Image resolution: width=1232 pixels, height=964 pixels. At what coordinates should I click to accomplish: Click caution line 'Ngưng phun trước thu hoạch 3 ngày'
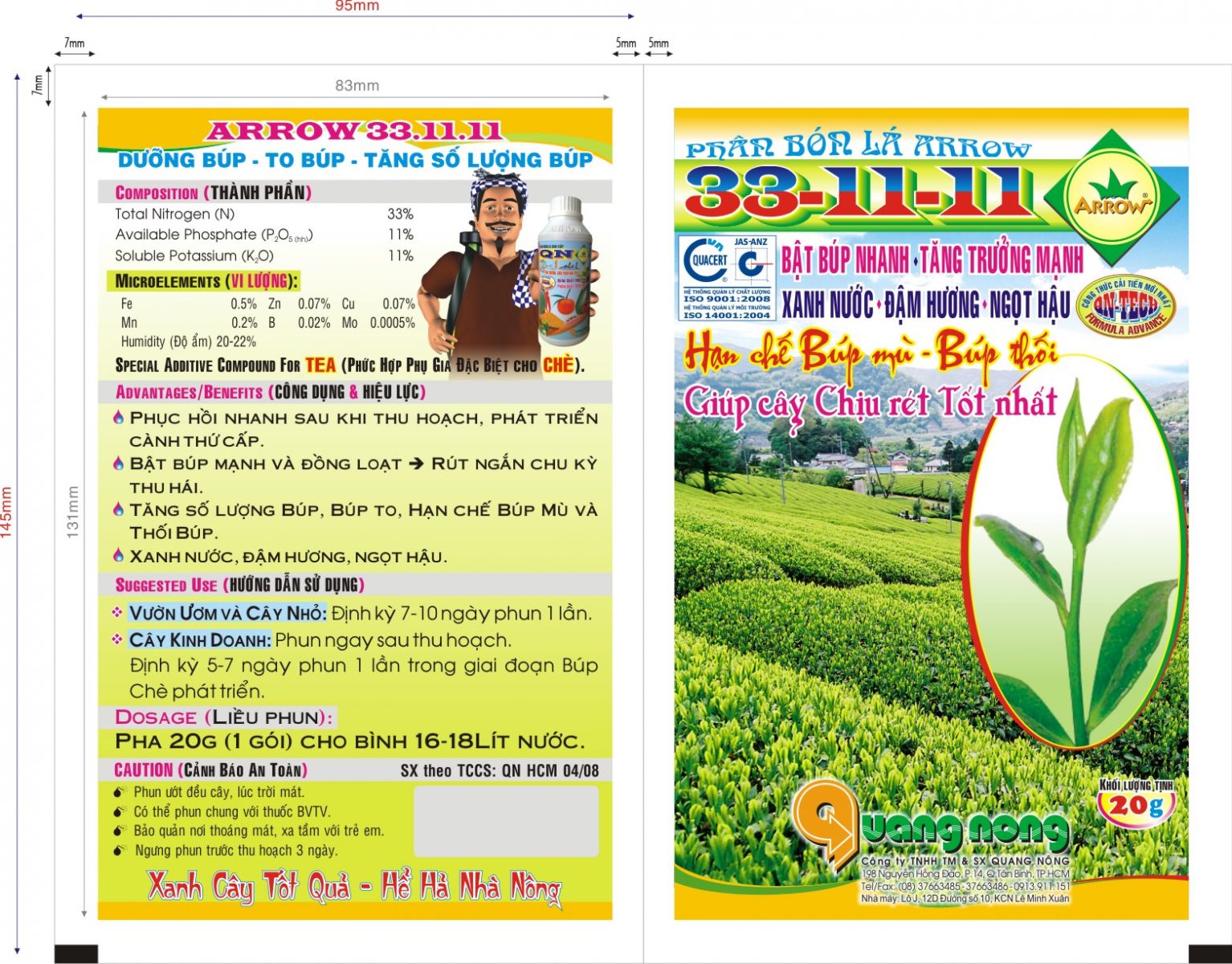pyautogui.click(x=236, y=850)
